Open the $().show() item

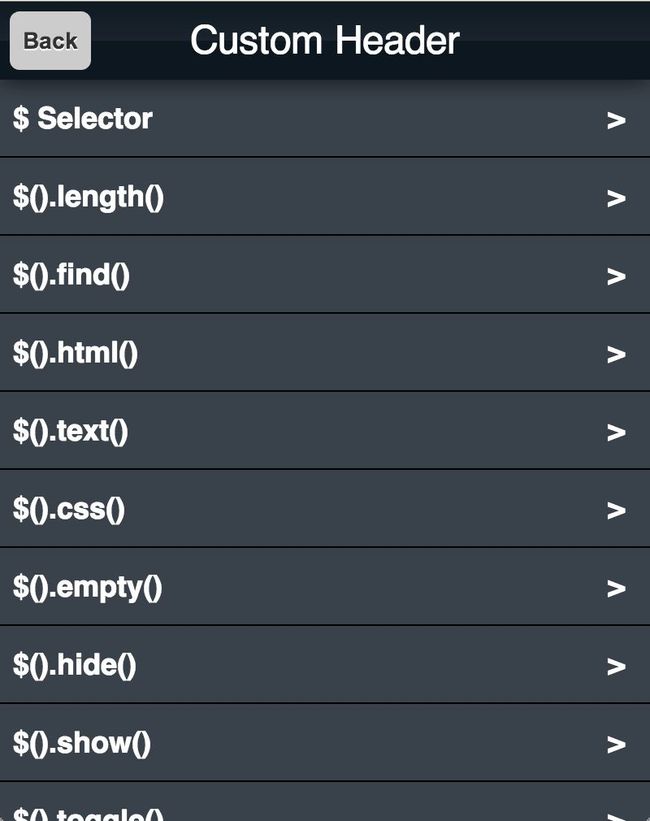pos(325,742)
